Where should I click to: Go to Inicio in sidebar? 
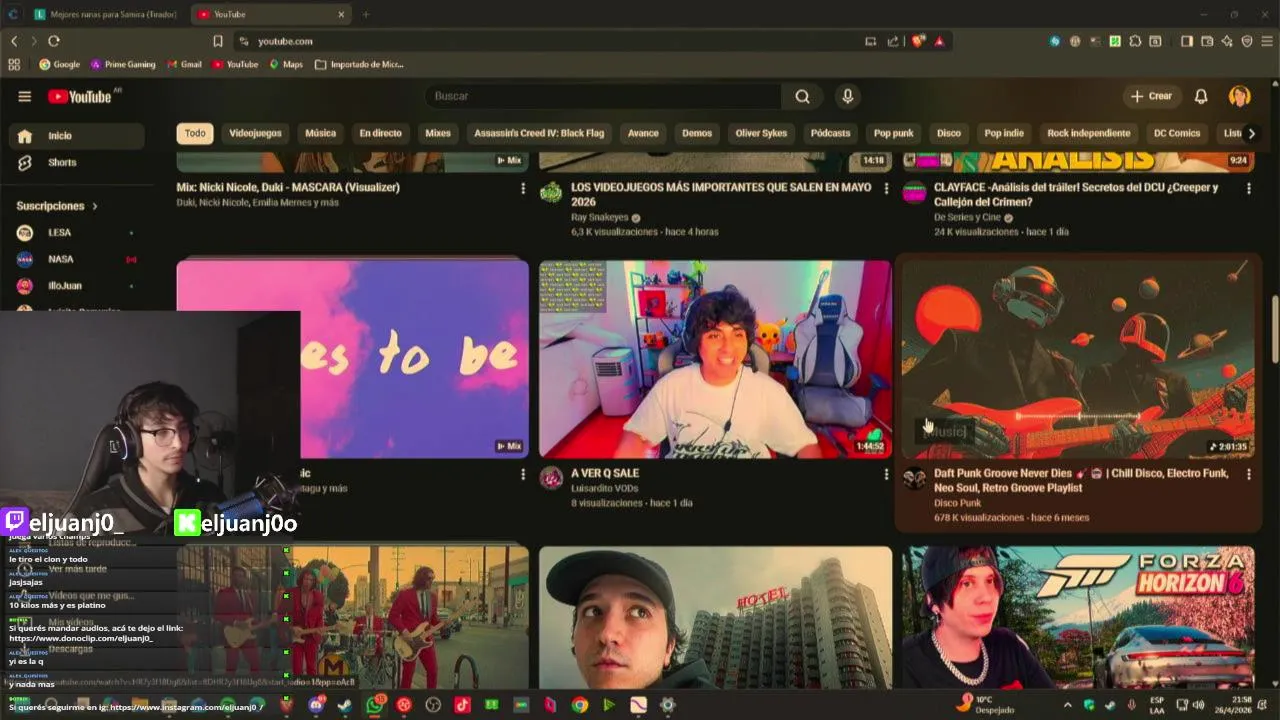76,136
